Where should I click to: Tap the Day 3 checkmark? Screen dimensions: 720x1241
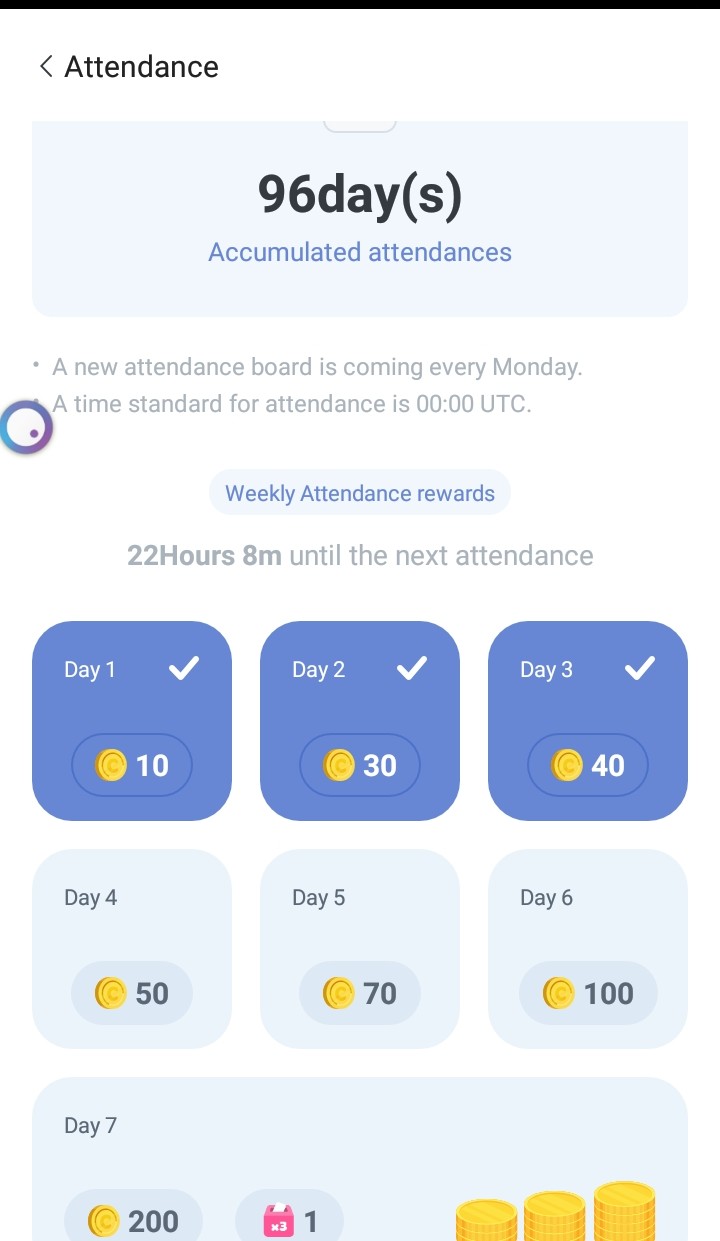point(640,669)
